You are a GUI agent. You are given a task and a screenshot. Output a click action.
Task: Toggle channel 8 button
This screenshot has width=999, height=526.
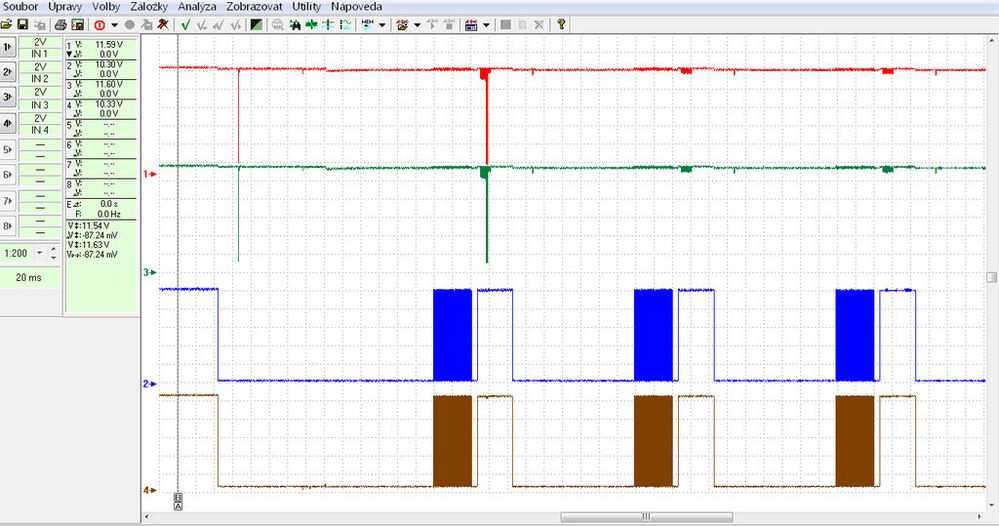coord(8,226)
